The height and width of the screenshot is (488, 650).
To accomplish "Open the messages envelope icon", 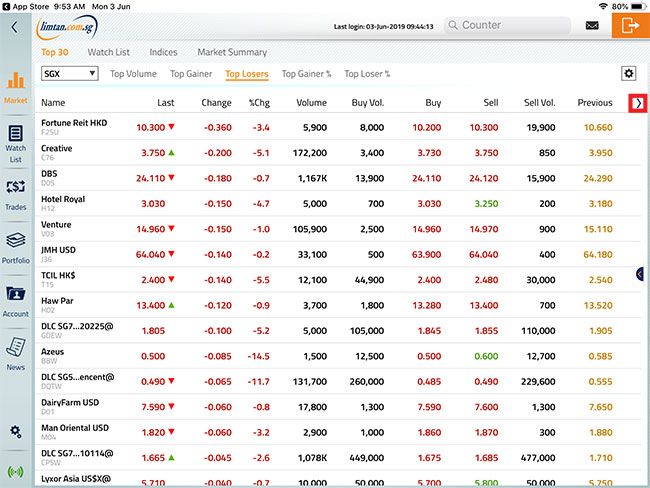I will (x=592, y=26).
